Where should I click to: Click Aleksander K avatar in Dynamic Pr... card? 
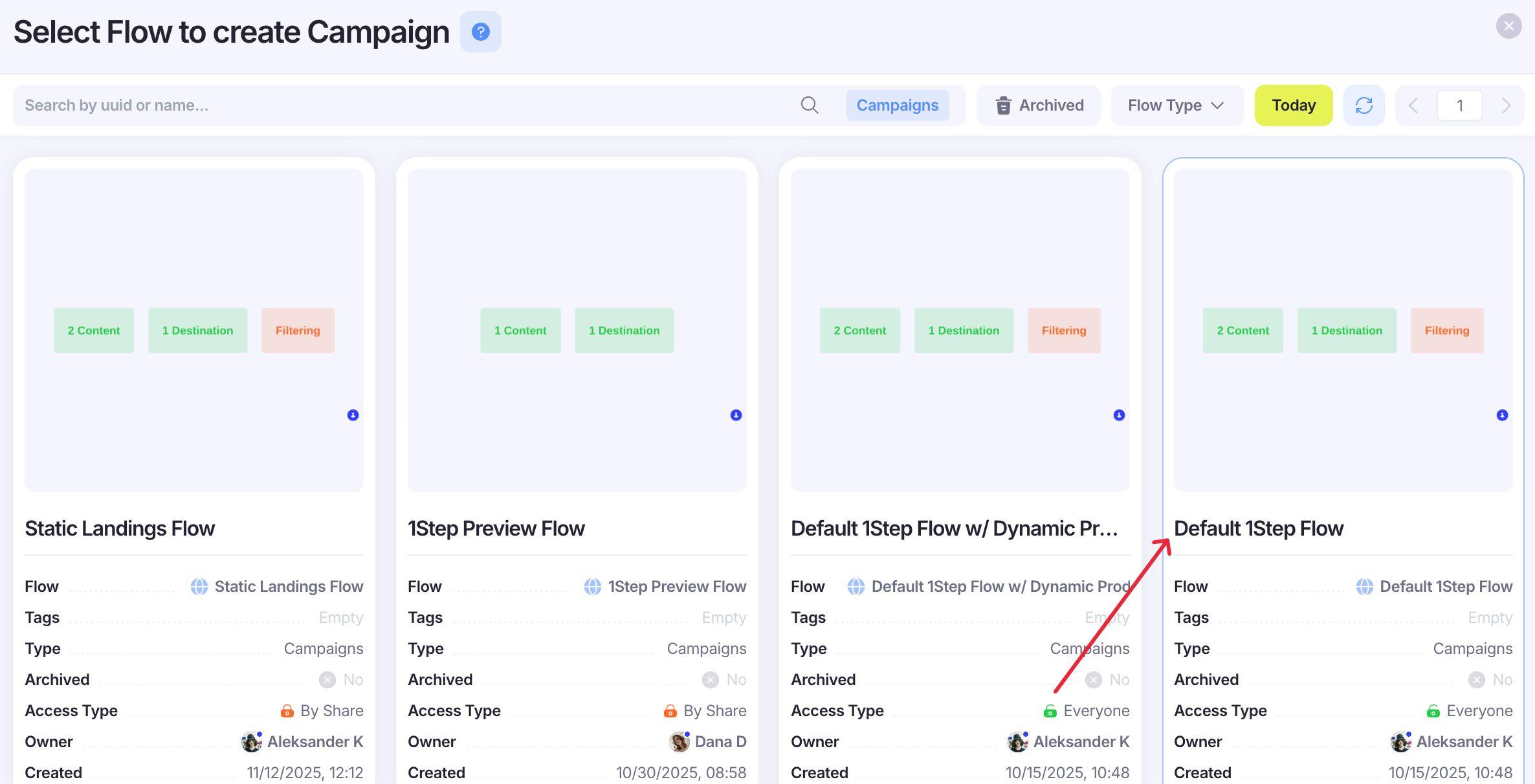1017,742
